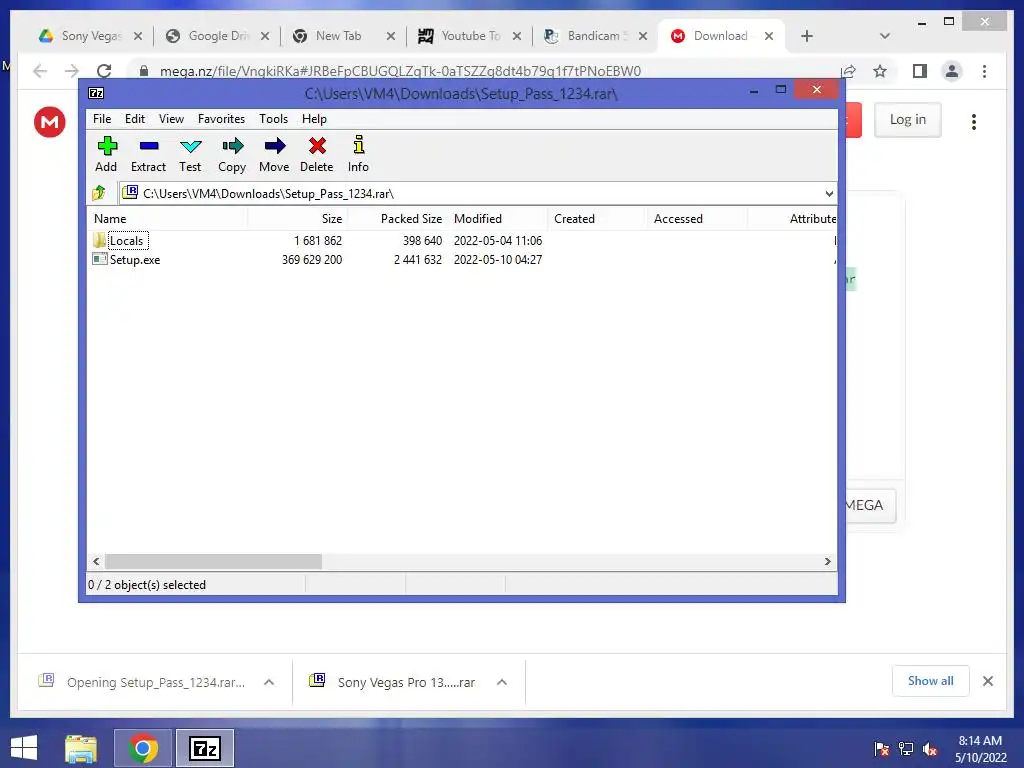
Task: Expand the address path dropdown arrow
Action: coord(829,193)
